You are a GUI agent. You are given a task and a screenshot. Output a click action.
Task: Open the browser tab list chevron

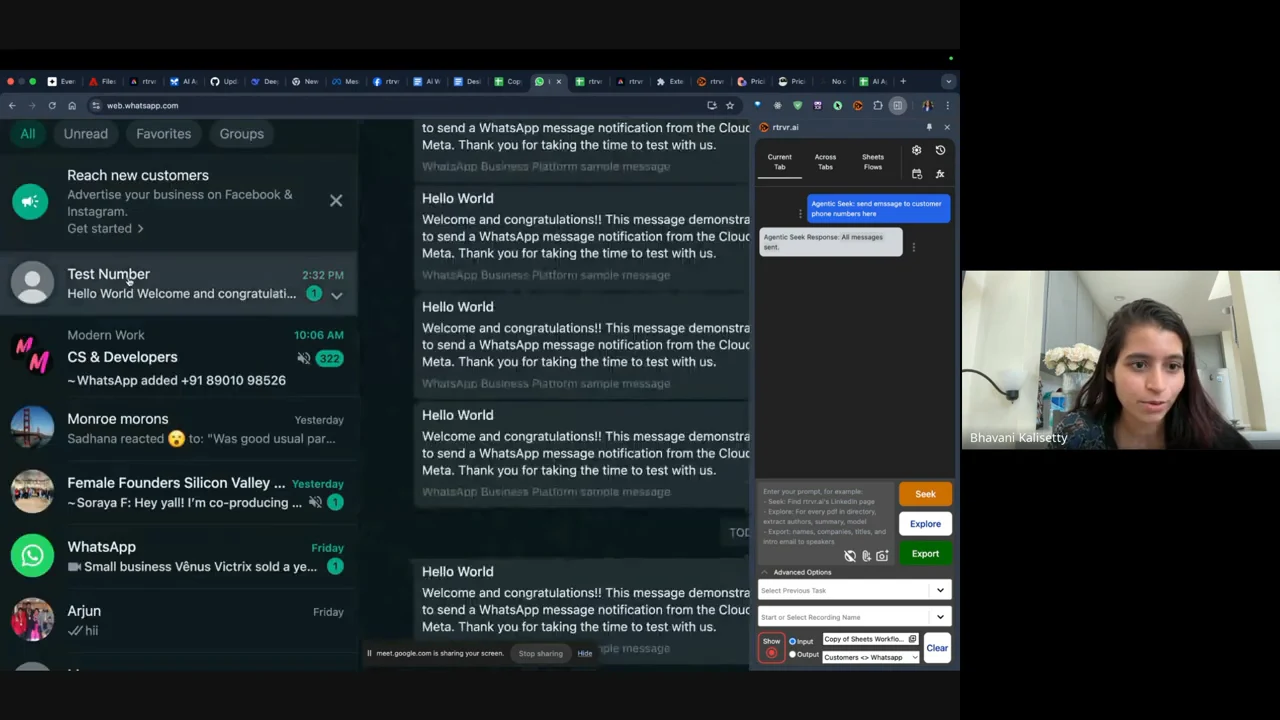click(948, 81)
